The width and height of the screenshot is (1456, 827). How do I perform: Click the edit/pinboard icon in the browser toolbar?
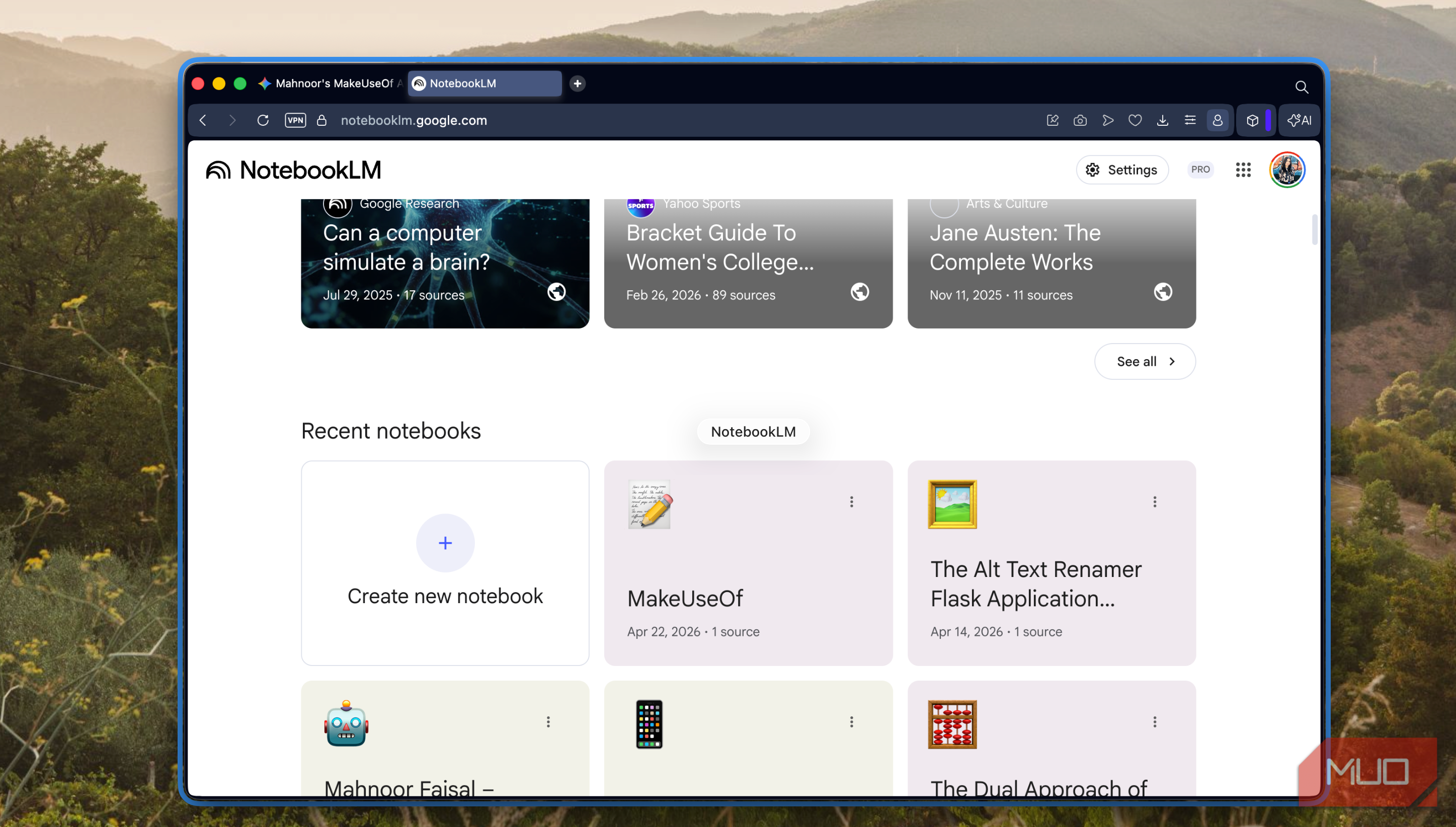tap(1053, 120)
